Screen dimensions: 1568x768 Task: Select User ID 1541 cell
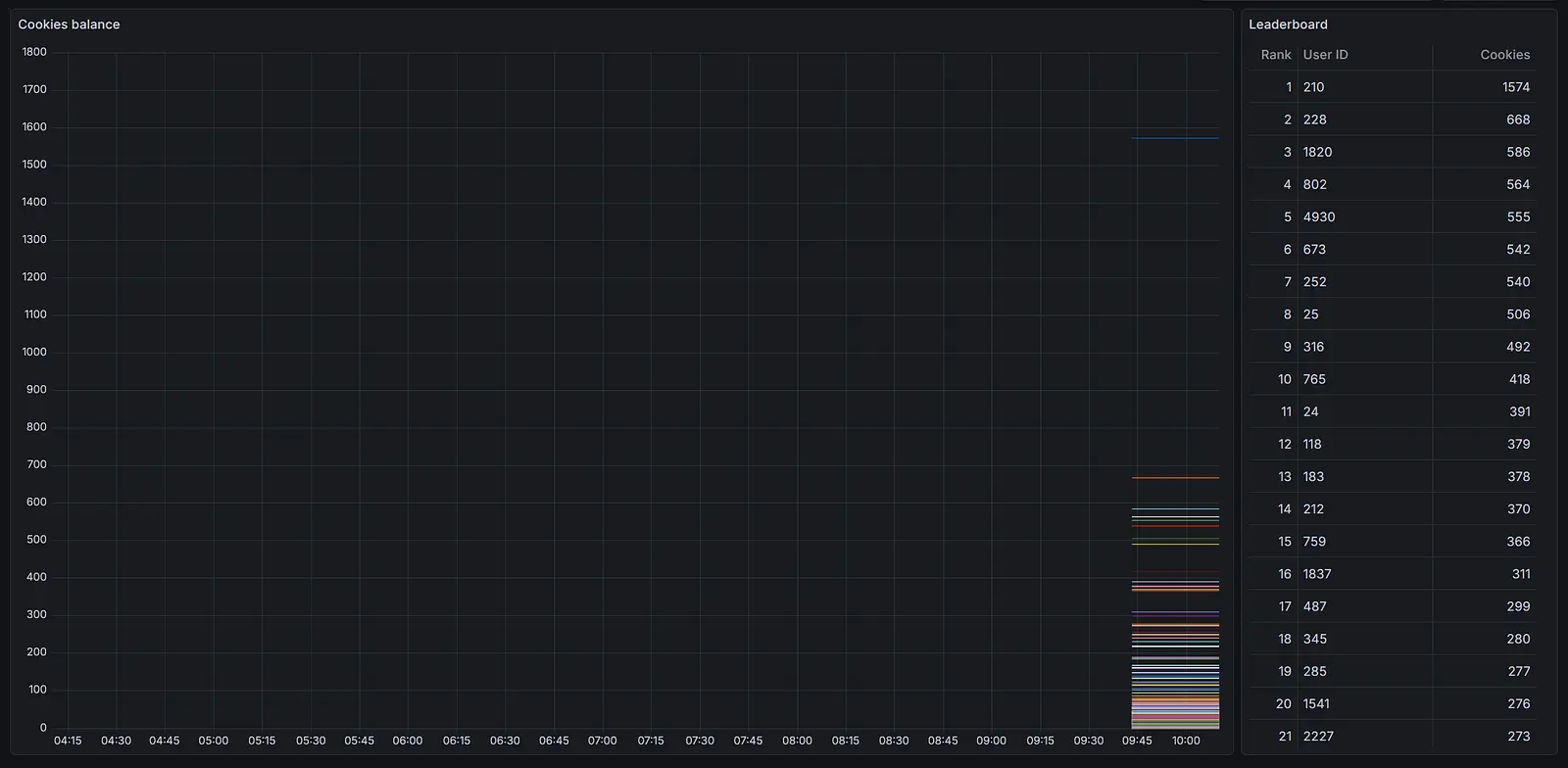coord(1364,703)
